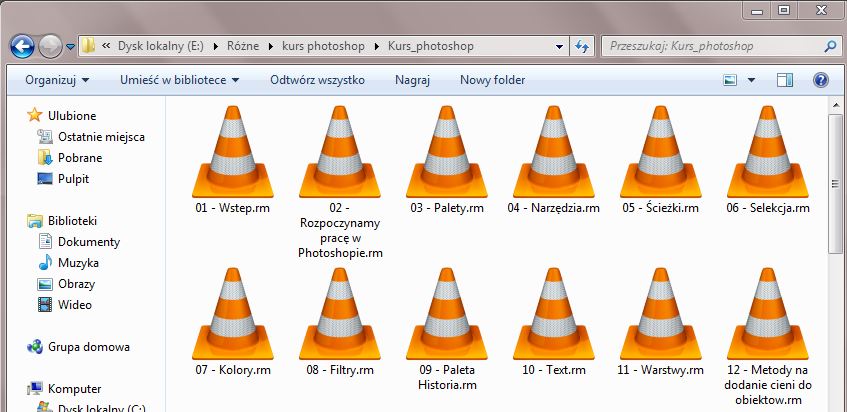847x412 pixels.
Task: Click the file name 07 - Kolory.rm
Action: (233, 370)
